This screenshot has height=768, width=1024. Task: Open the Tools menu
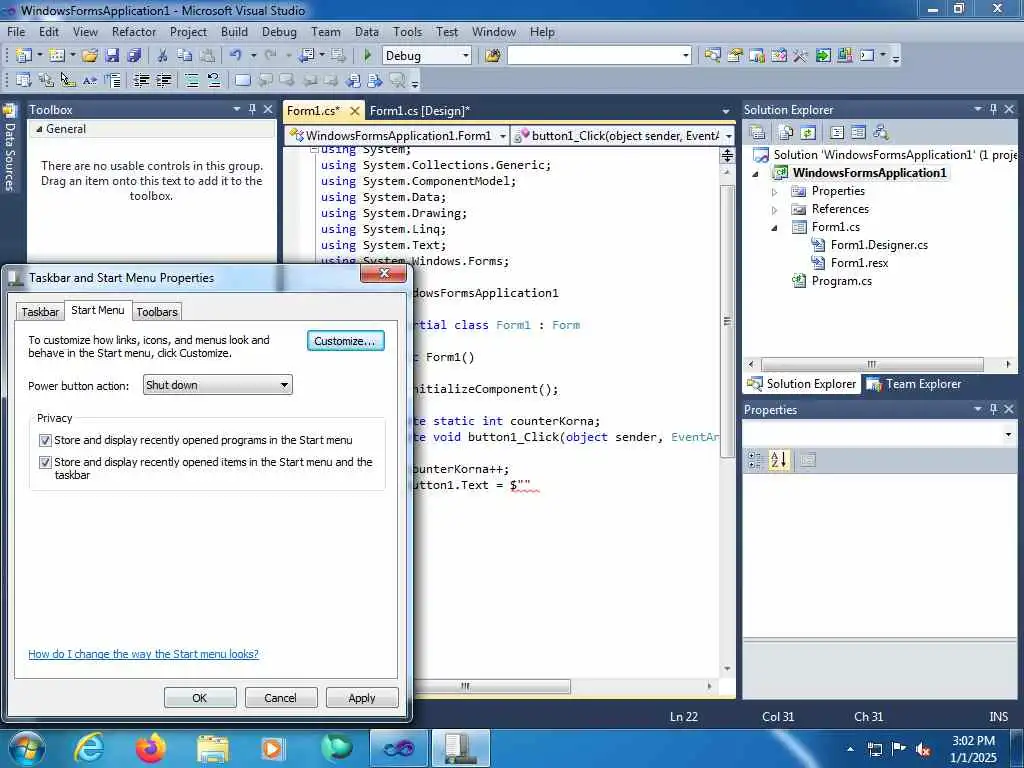pos(408,31)
